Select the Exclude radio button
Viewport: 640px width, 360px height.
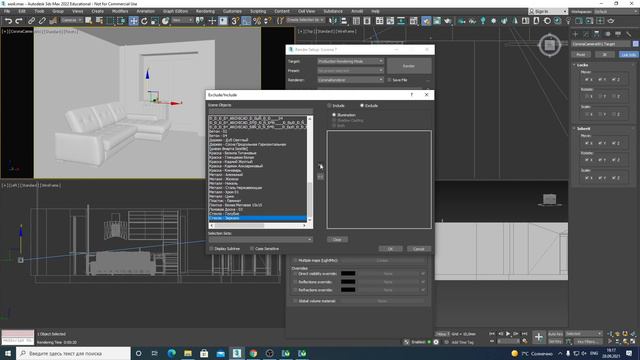(x=362, y=106)
